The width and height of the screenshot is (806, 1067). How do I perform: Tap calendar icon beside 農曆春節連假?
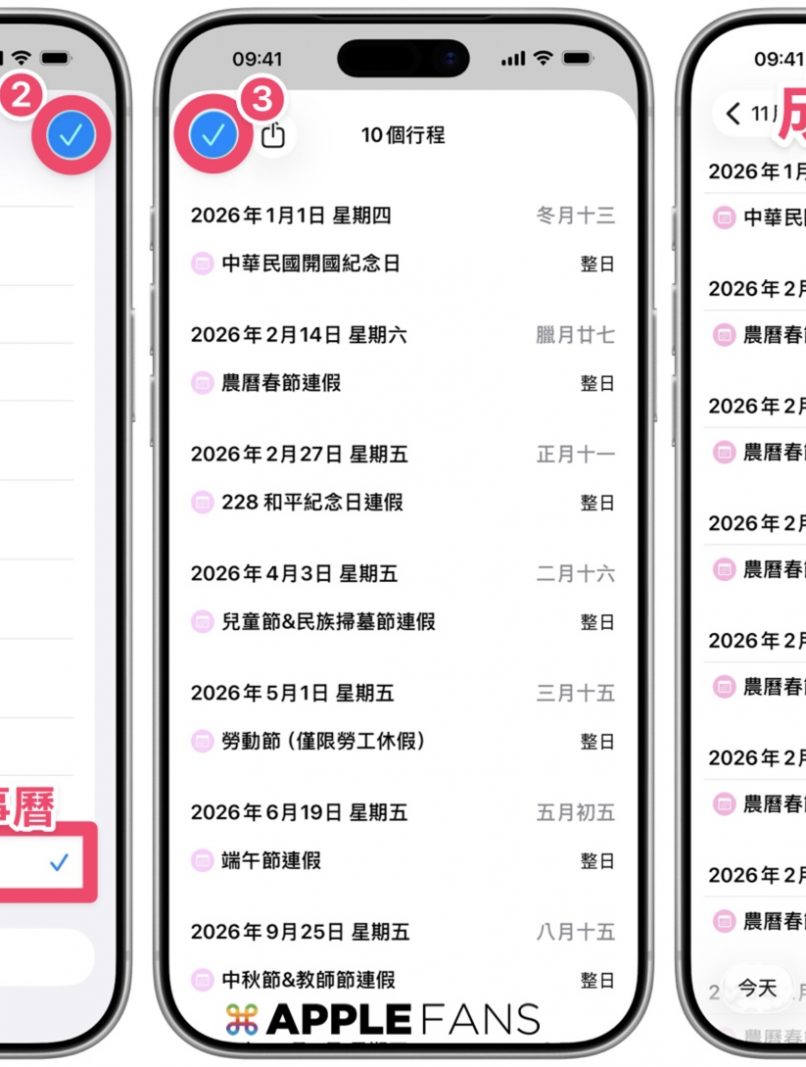[x=202, y=383]
